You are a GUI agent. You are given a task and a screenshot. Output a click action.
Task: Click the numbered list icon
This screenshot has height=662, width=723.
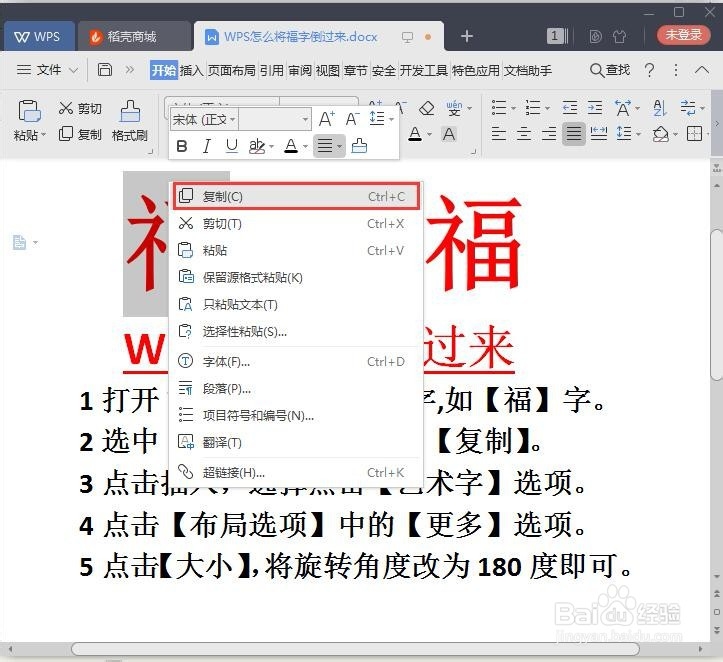[533, 108]
